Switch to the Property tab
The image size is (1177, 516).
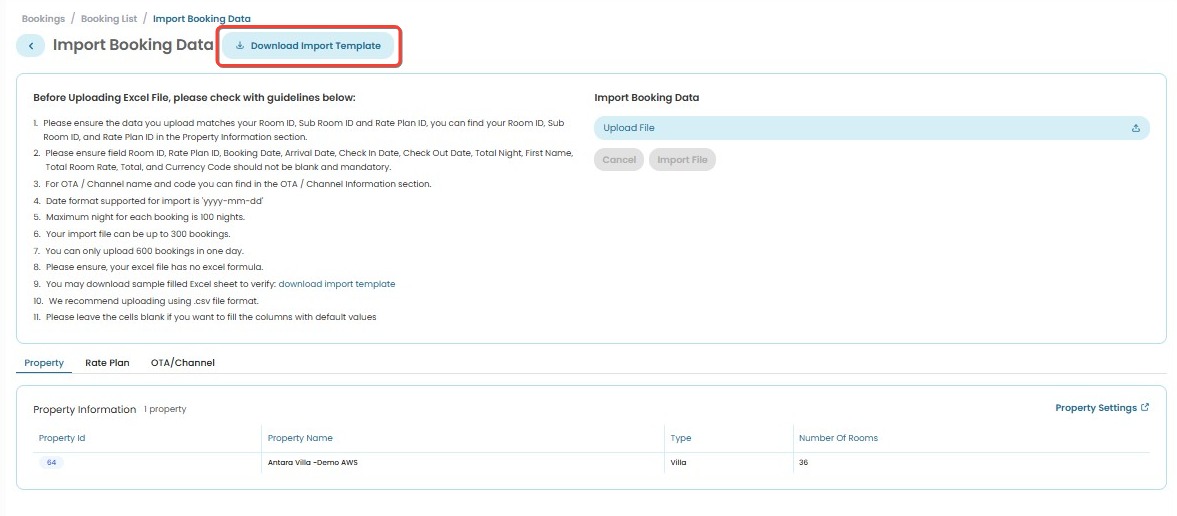[44, 363]
